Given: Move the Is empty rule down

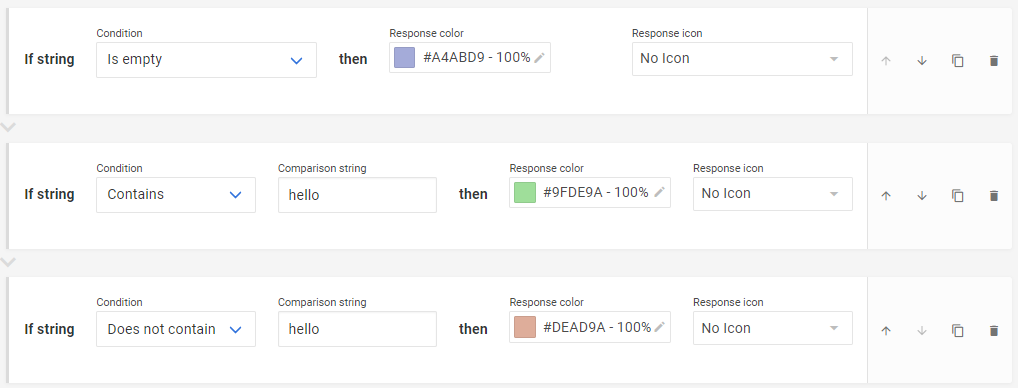Looking at the screenshot, I should 921,61.
